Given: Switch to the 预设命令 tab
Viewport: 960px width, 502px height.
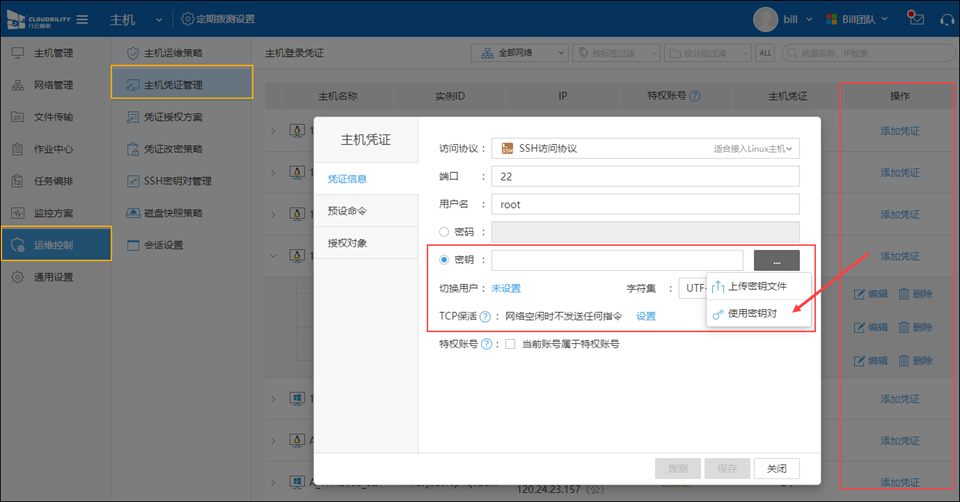Looking at the screenshot, I should pos(347,211).
